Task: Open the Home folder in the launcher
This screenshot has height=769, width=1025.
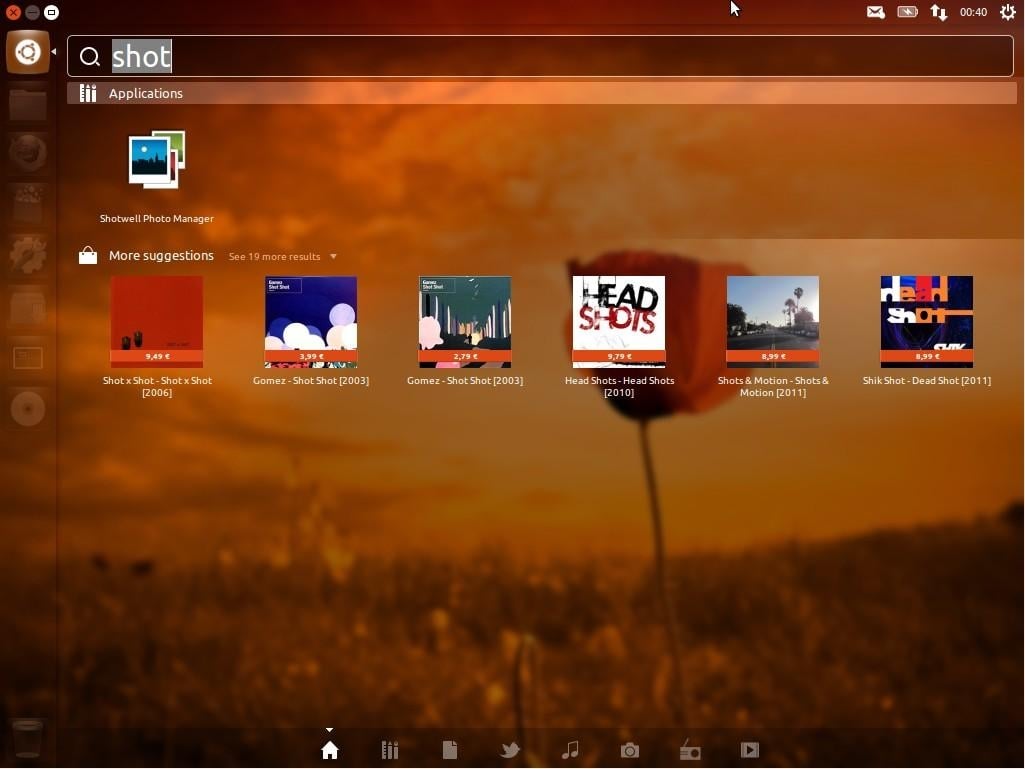Action: [27, 104]
